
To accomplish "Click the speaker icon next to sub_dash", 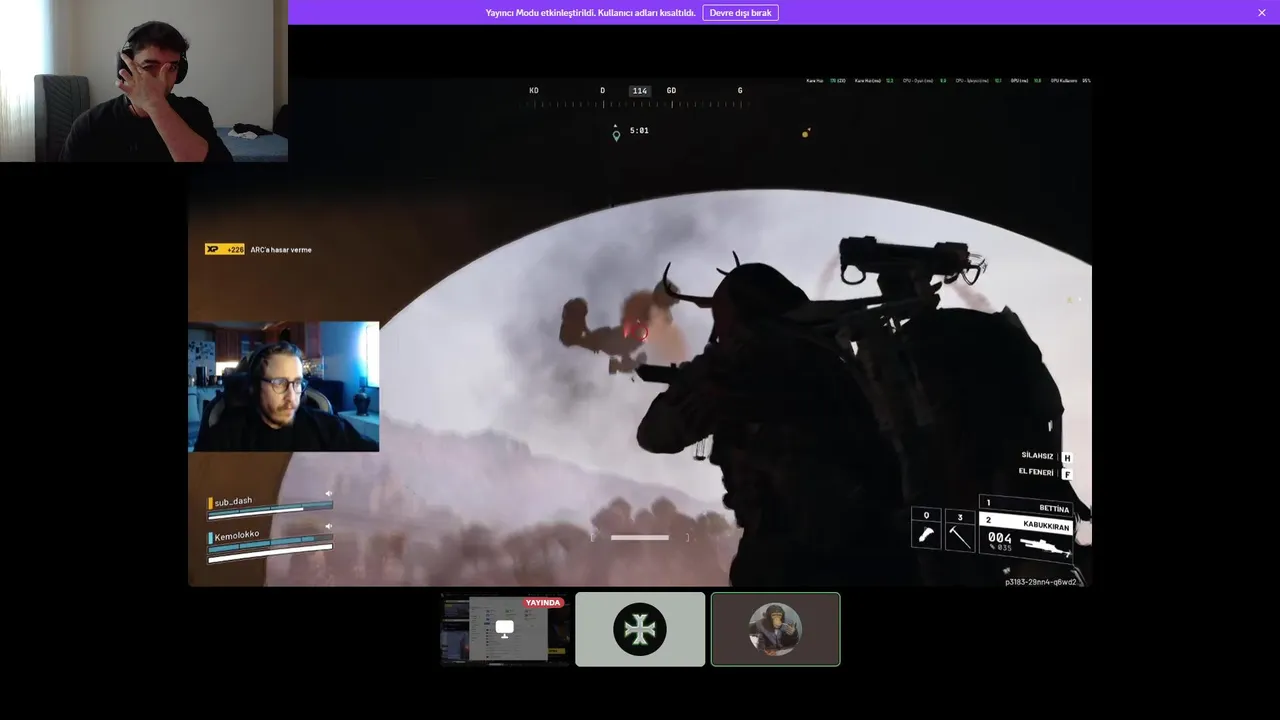I will pyautogui.click(x=328, y=493).
